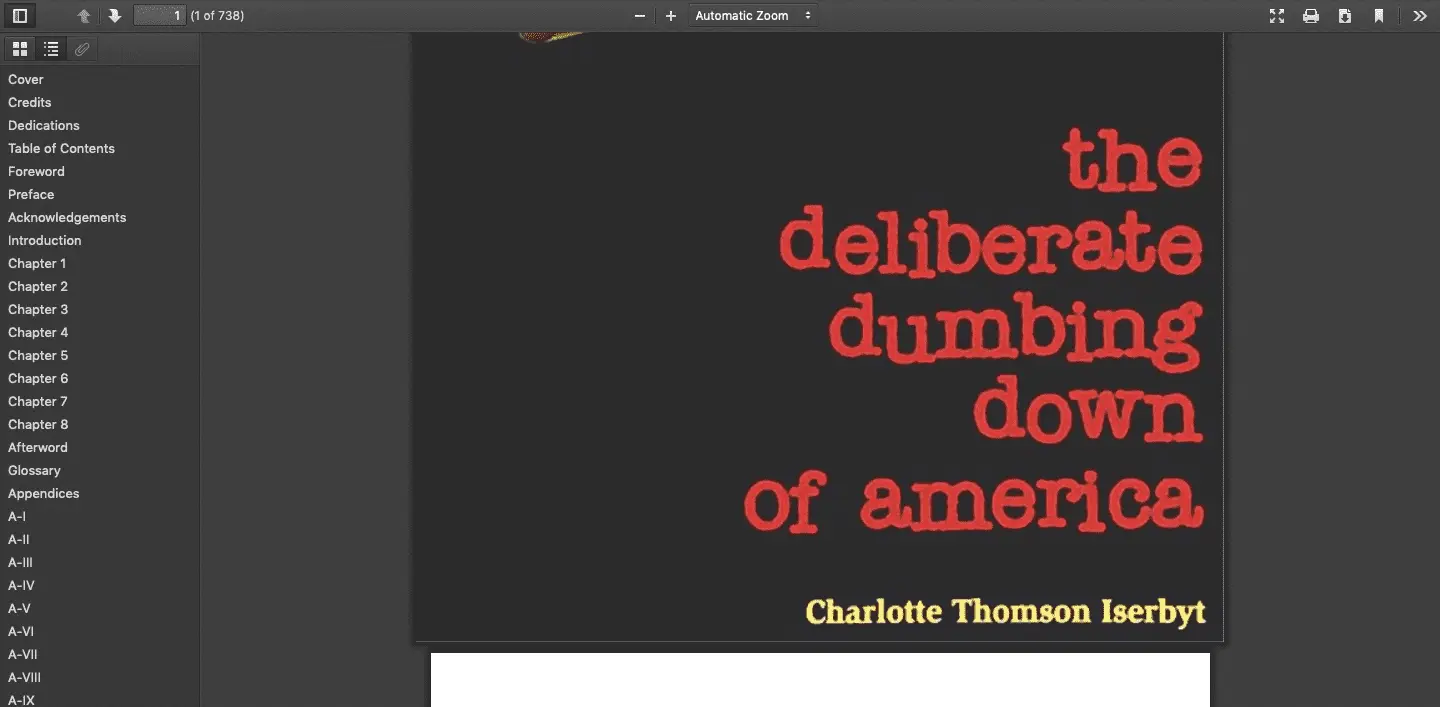Show thumbnails view in sidebar
1440x707 pixels.
pos(20,49)
